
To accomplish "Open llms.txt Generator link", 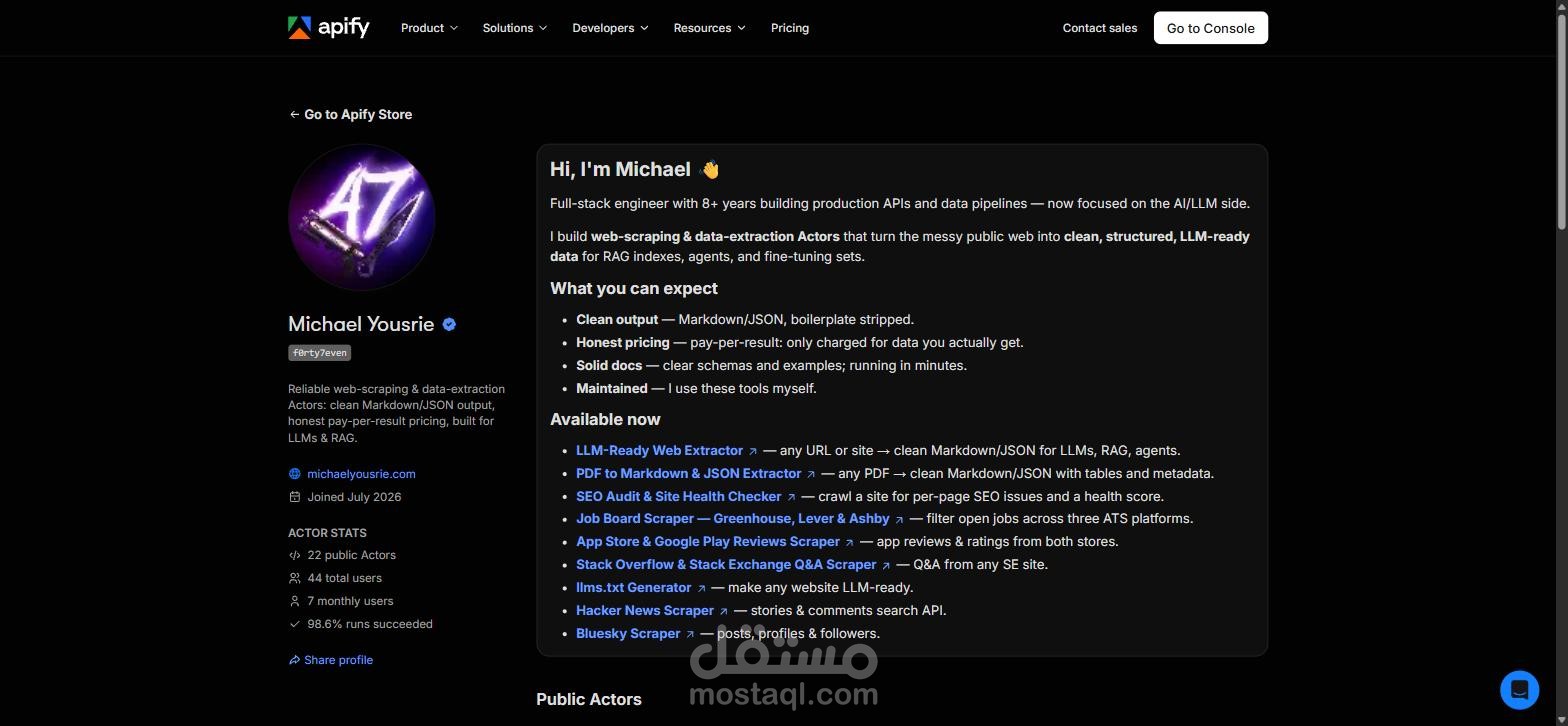I will pos(641,588).
